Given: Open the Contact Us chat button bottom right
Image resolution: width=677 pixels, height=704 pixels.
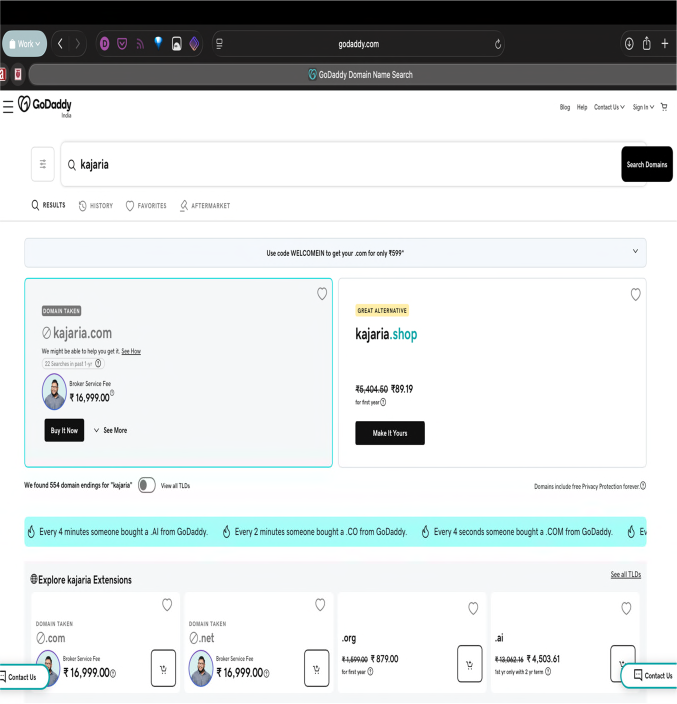Looking at the screenshot, I should coord(649,675).
